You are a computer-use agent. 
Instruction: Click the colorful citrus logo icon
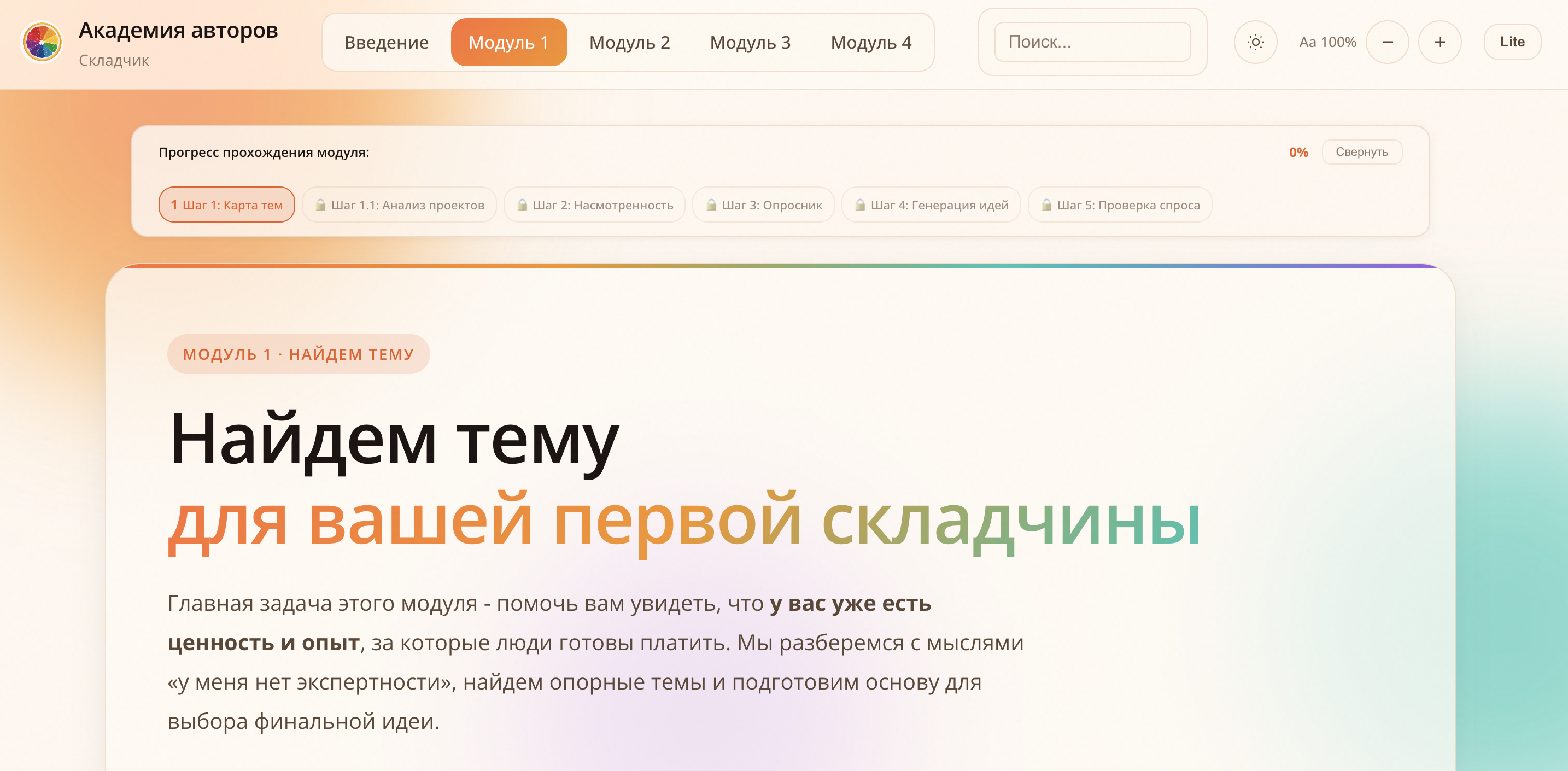pos(42,42)
